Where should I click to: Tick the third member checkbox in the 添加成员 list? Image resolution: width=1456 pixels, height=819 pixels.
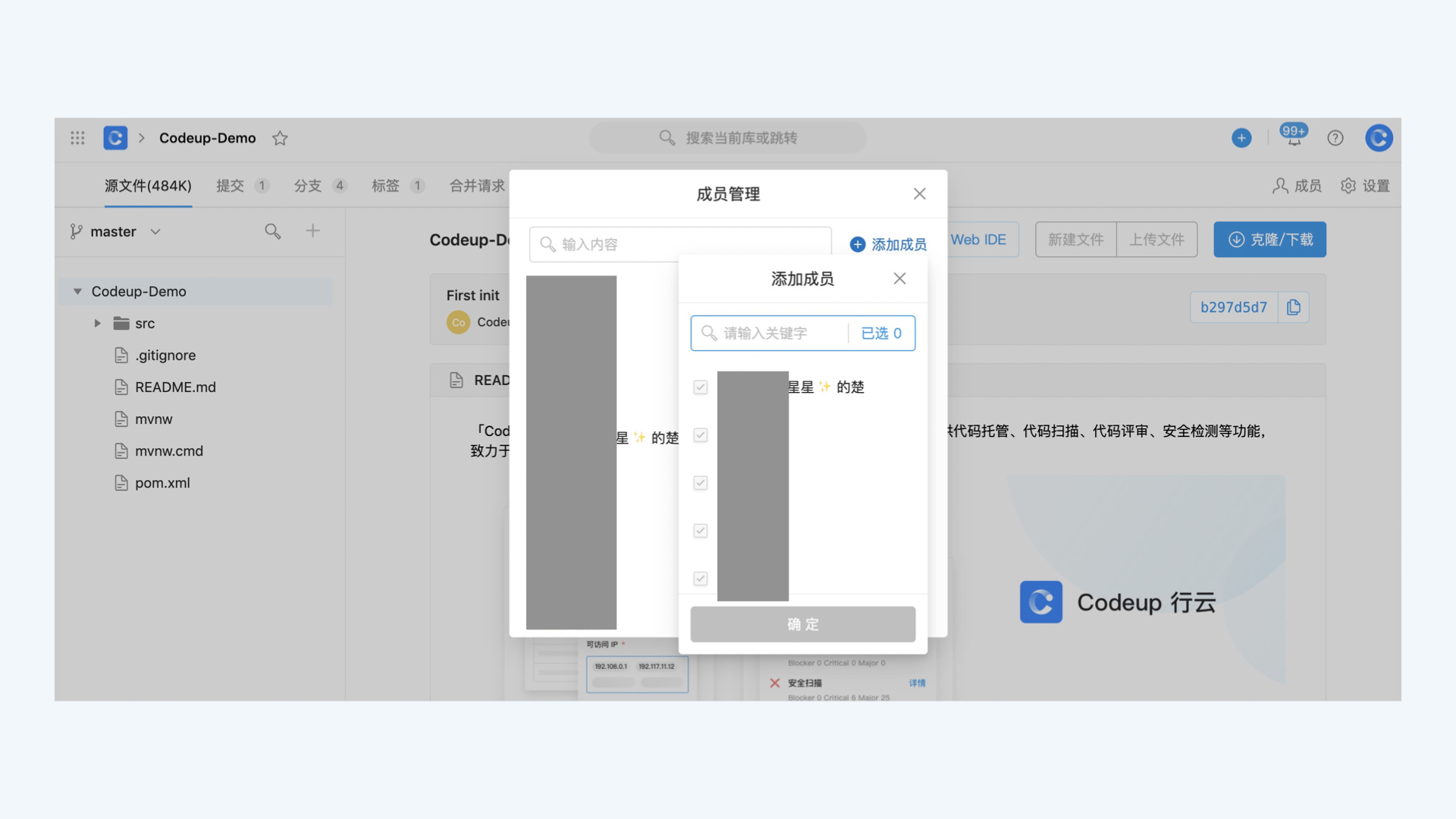(x=701, y=483)
